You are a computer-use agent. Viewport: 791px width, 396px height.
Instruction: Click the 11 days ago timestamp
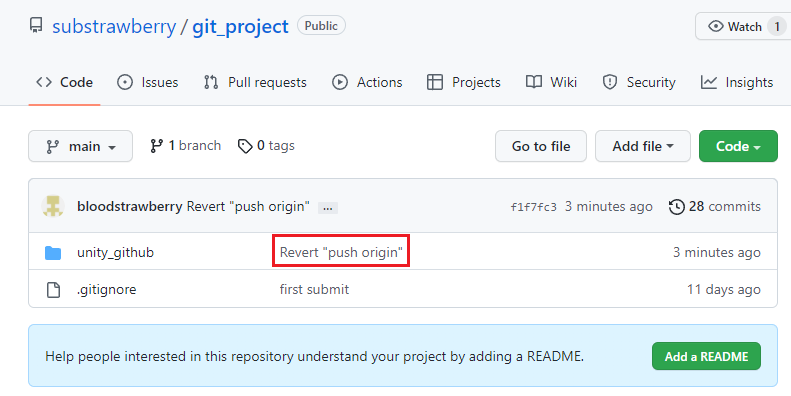coord(723,290)
